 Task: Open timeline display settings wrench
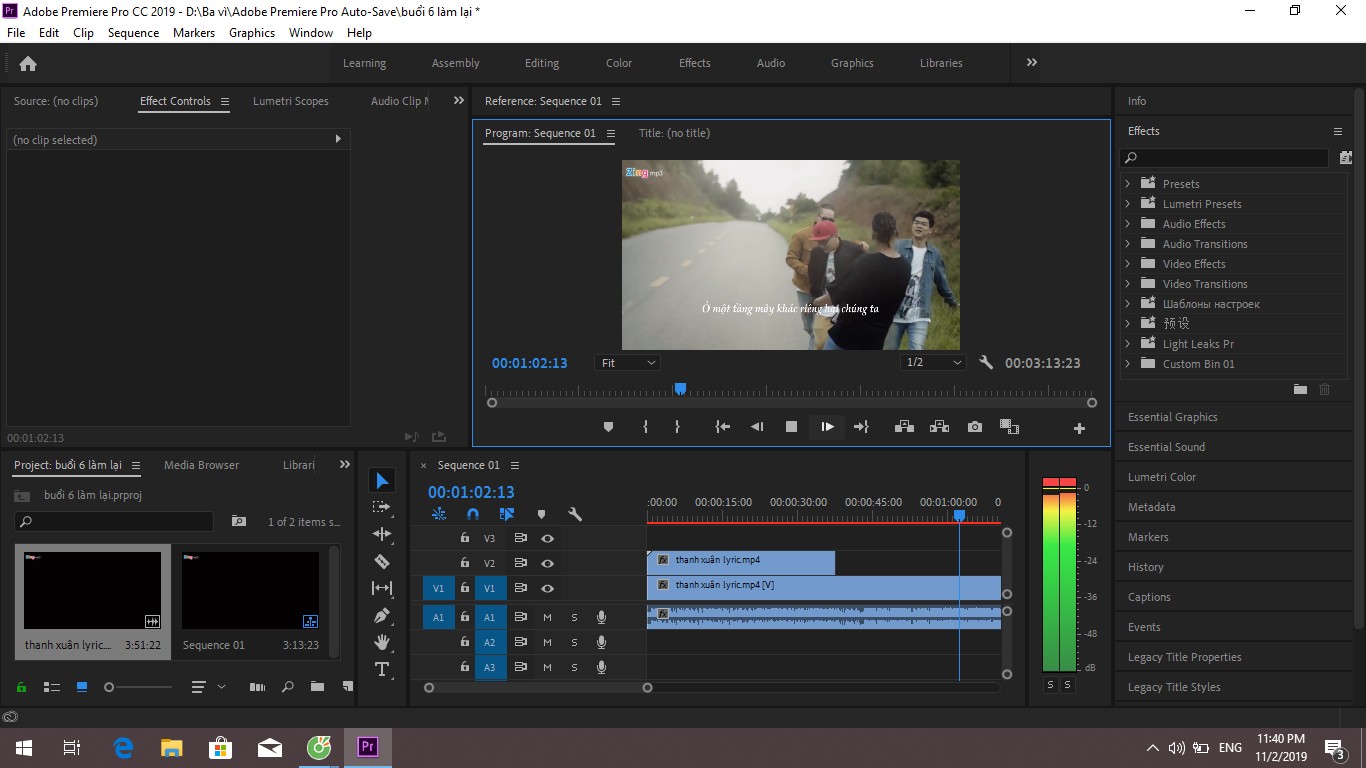click(575, 514)
